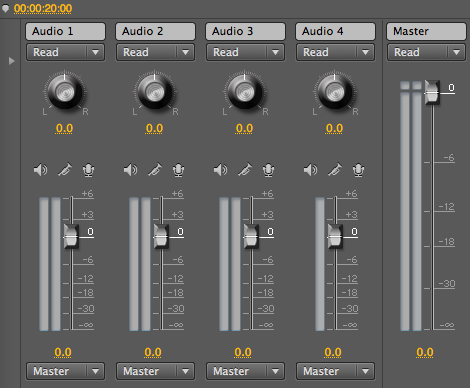Click -18 mark on Audio 3 fader scale
The height and width of the screenshot is (388, 470).
coord(266,293)
